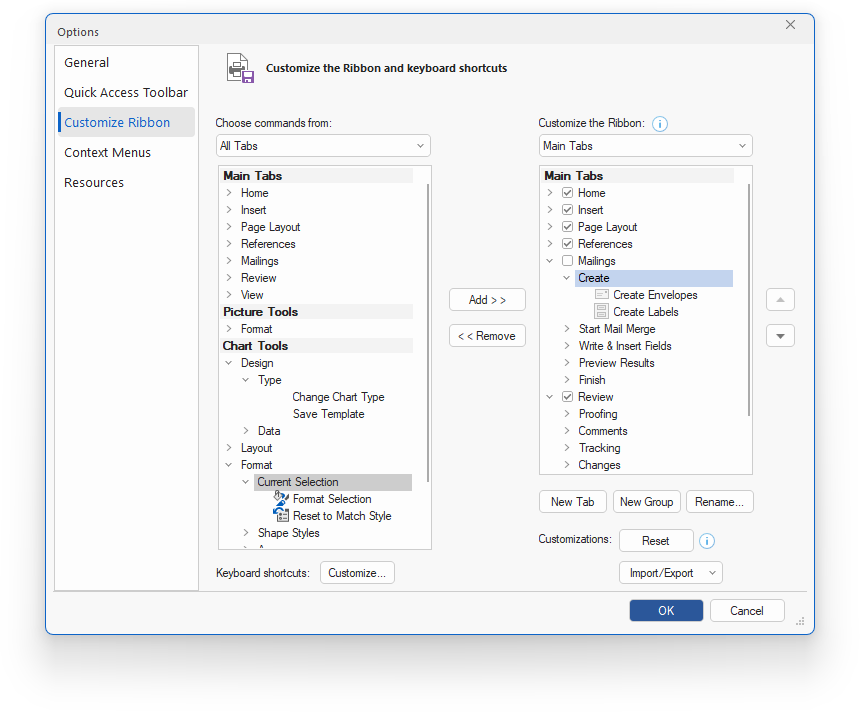Select Change Chart Type command
860x712 pixels.
coord(338,397)
